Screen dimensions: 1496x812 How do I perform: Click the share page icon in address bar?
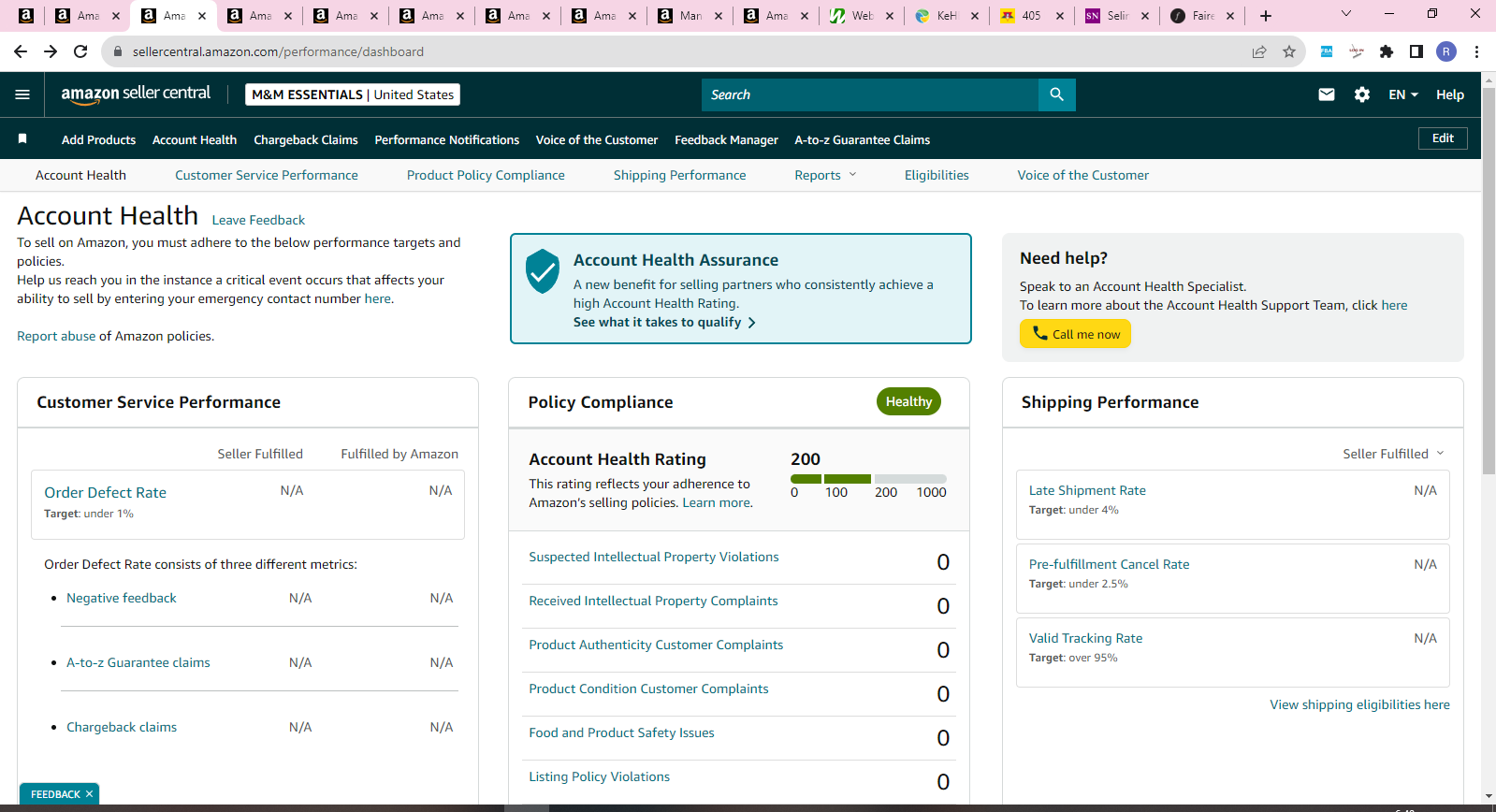coord(1259,51)
